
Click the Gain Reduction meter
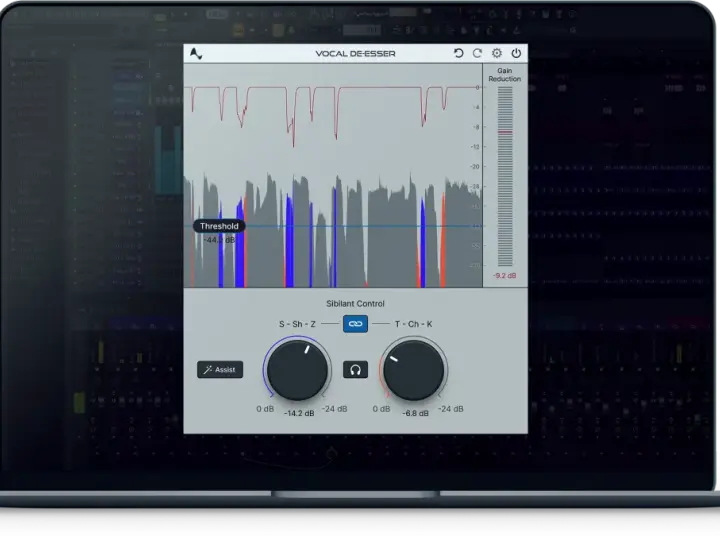pyautogui.click(x=505, y=177)
